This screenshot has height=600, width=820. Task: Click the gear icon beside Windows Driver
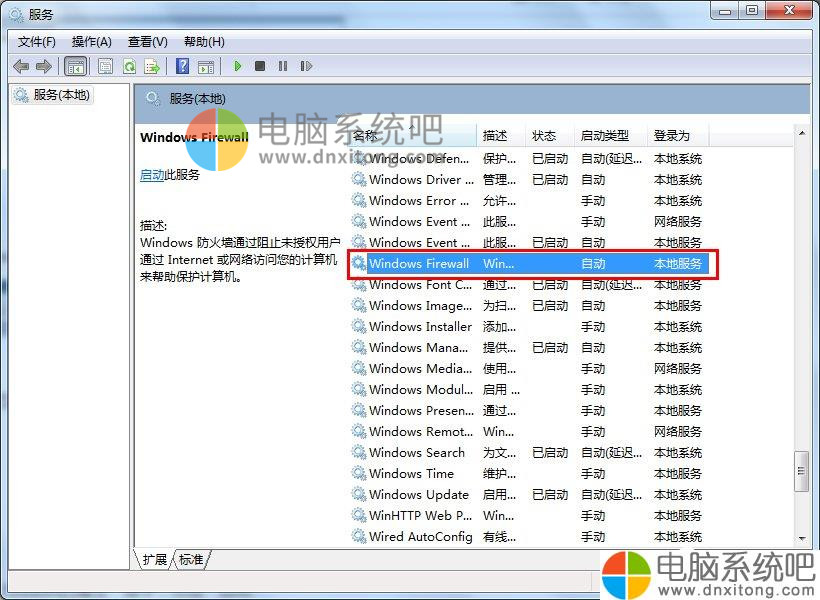(359, 179)
